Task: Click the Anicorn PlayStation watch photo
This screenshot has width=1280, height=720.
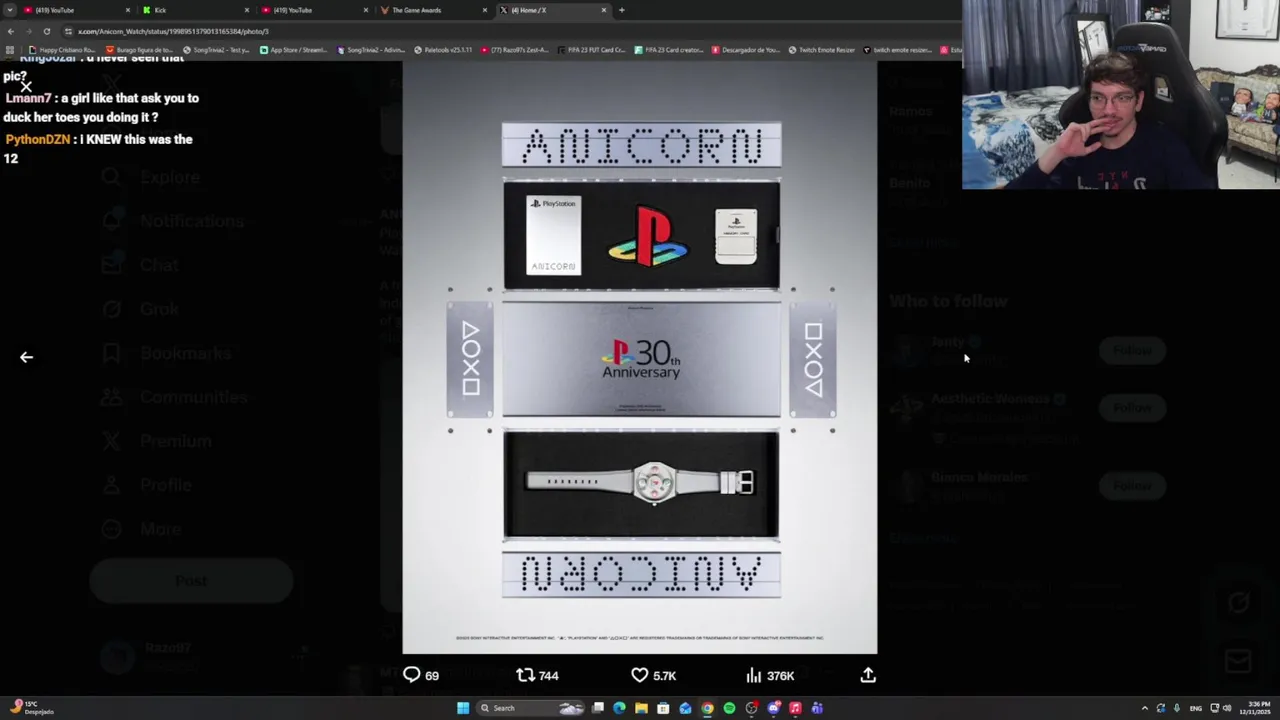Action: (x=640, y=358)
